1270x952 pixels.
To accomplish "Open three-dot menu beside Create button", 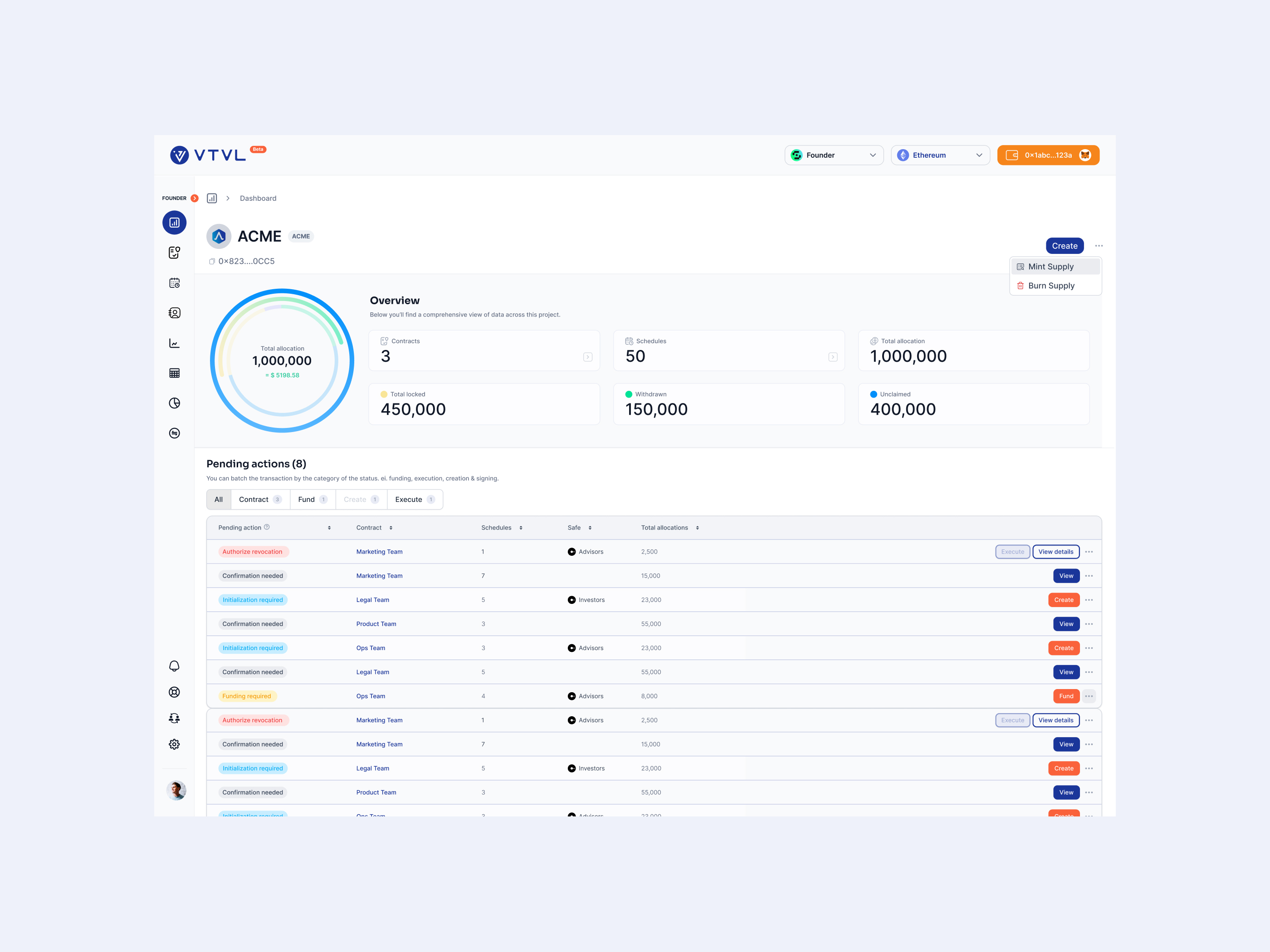I will 1099,246.
